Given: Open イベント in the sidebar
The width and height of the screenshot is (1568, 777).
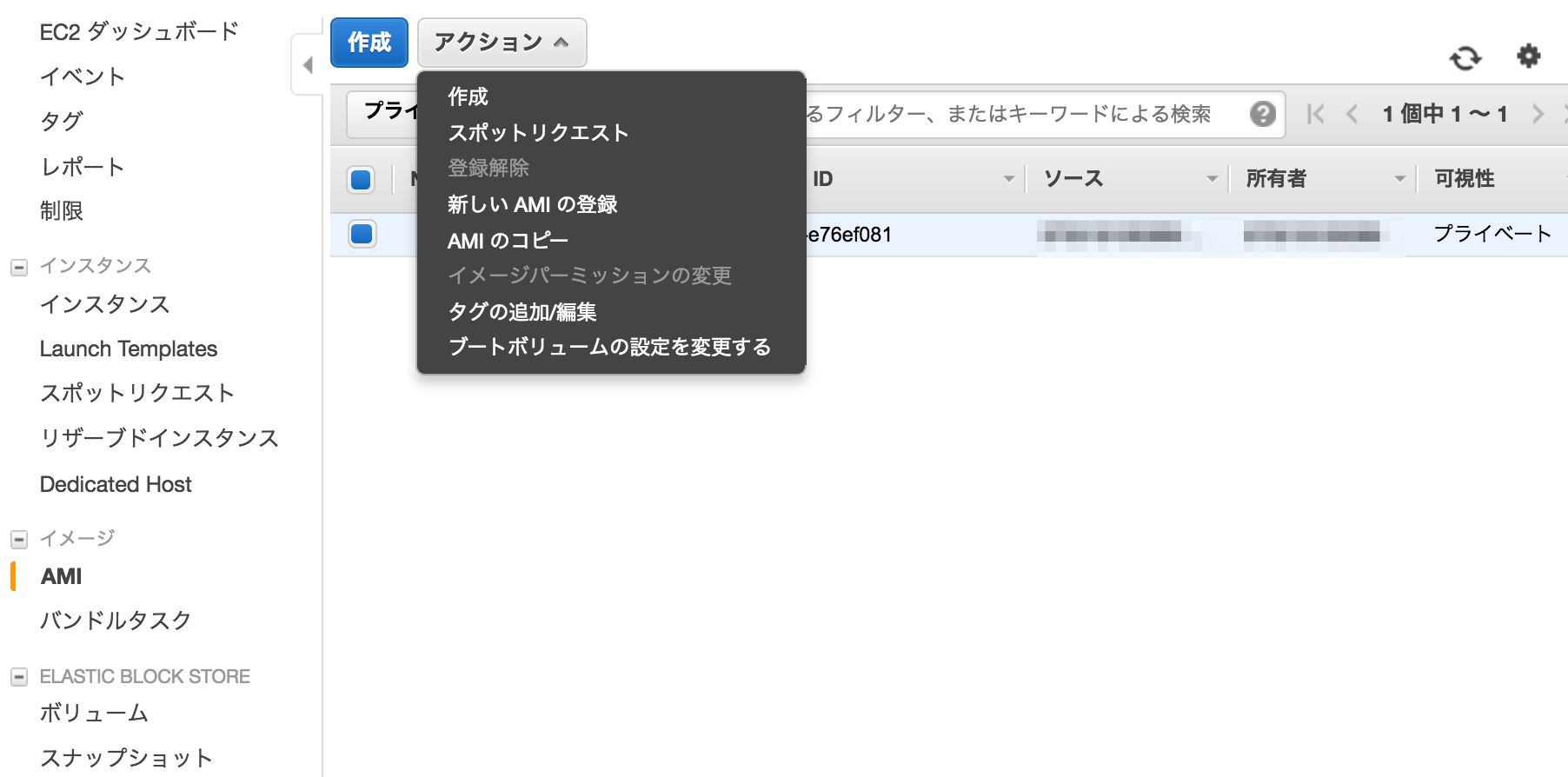Looking at the screenshot, I should coord(83,76).
